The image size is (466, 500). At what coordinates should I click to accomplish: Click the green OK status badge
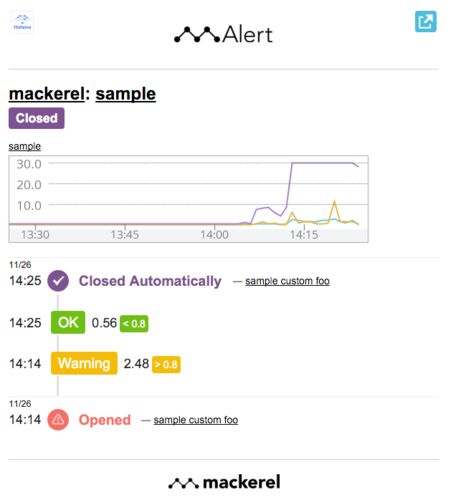[68, 322]
